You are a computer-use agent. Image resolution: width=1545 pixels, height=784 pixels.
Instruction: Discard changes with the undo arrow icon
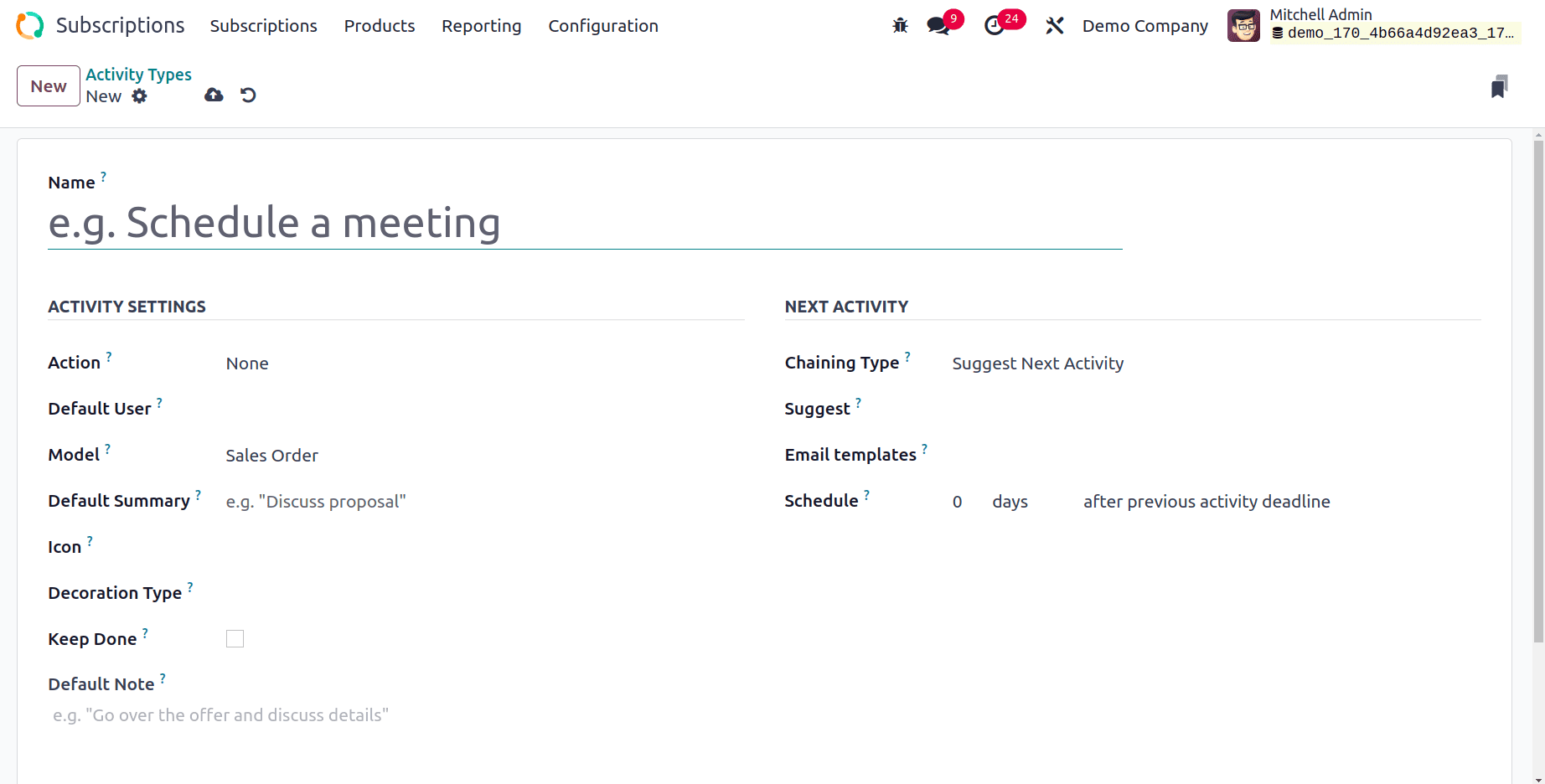pos(248,95)
